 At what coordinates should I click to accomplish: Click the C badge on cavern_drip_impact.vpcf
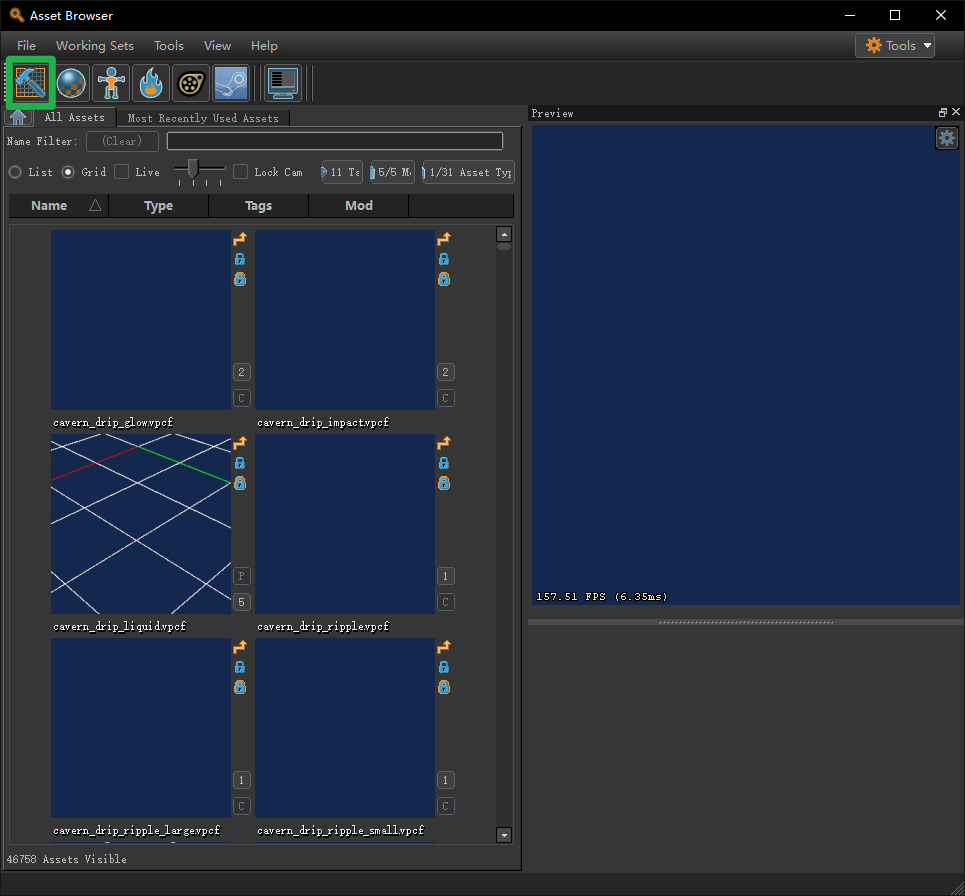[446, 398]
